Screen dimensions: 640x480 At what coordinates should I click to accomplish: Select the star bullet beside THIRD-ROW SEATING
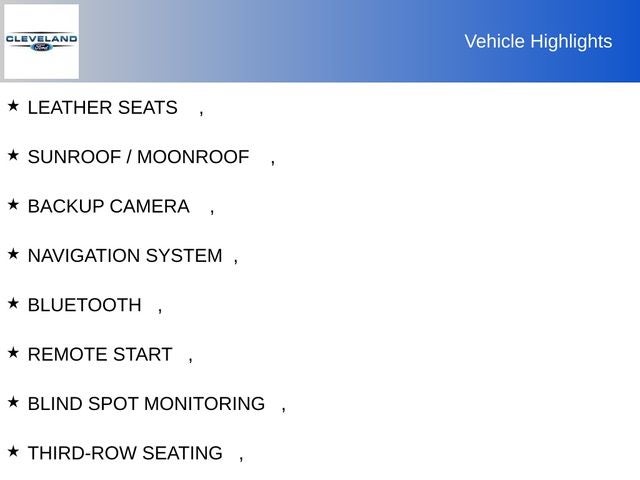click(x=13, y=451)
